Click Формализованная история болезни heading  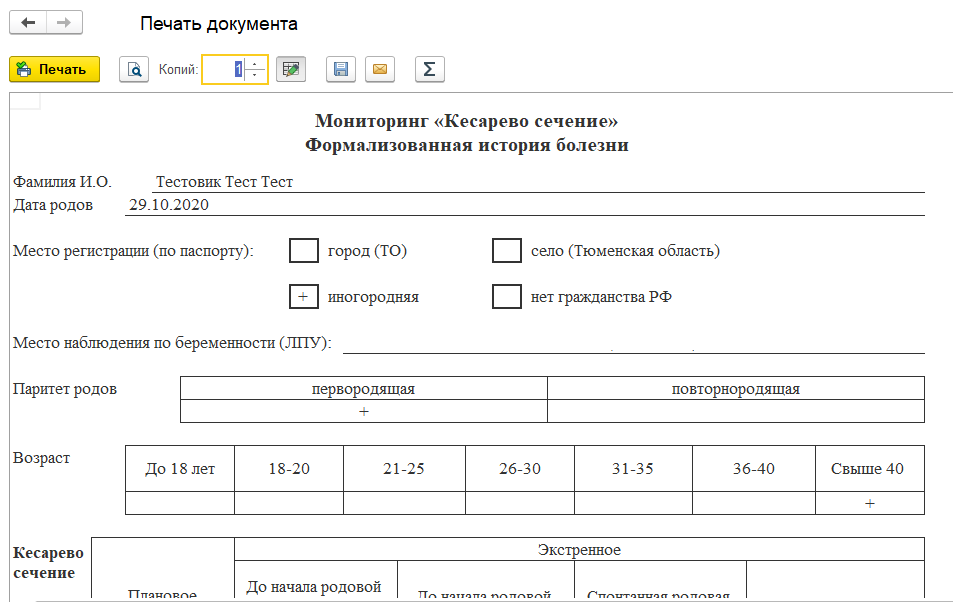click(466, 145)
